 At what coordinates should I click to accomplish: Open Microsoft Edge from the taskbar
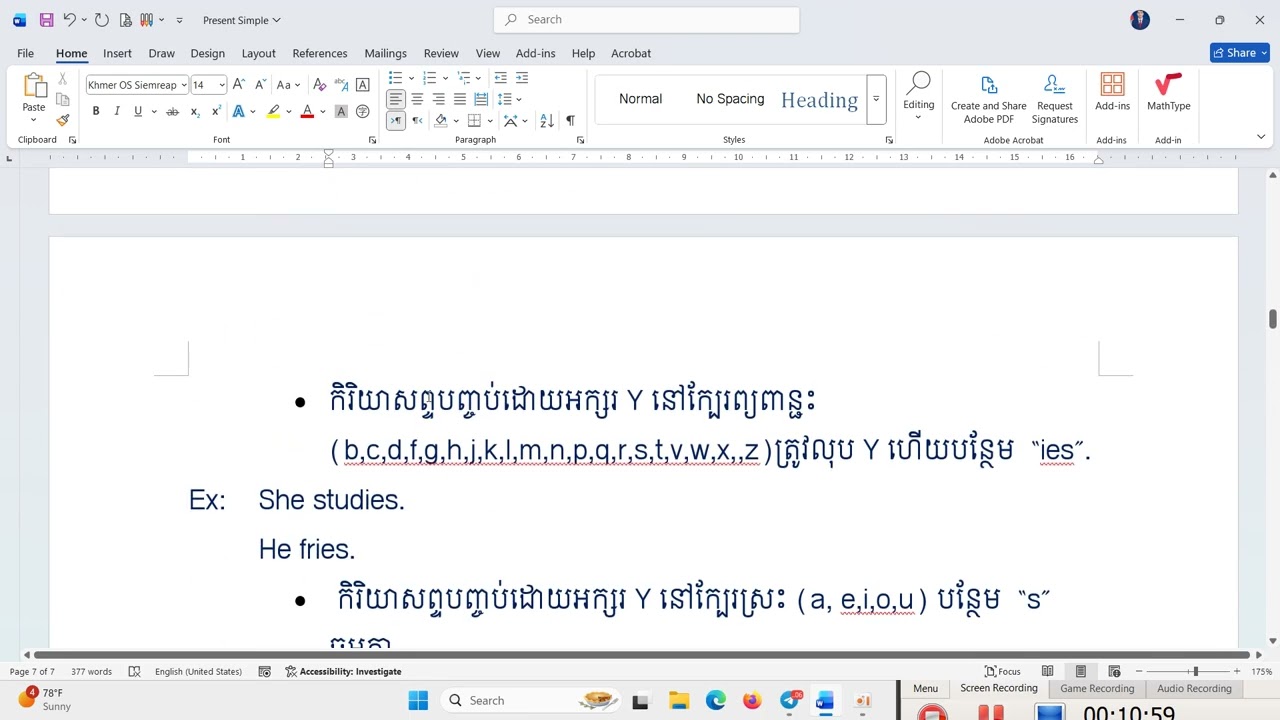[x=715, y=700]
